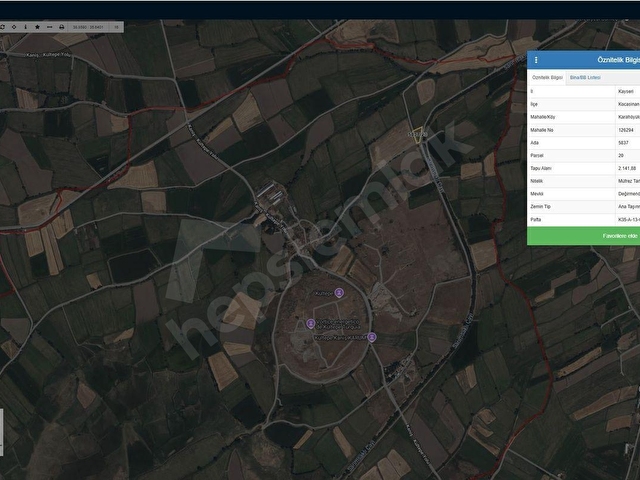Click the İlçe row value Kocasinan
Image resolution: width=640 pixels, height=480 pixels.
pyautogui.click(x=629, y=104)
